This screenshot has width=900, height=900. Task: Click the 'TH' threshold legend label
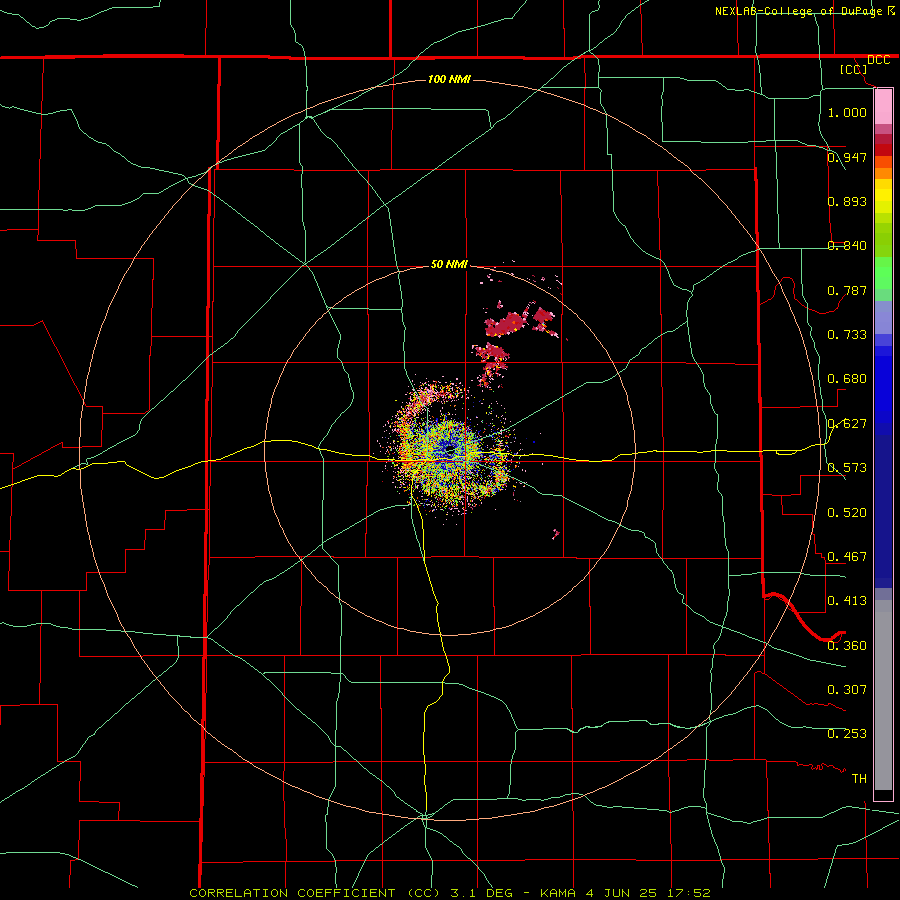pyautogui.click(x=859, y=779)
